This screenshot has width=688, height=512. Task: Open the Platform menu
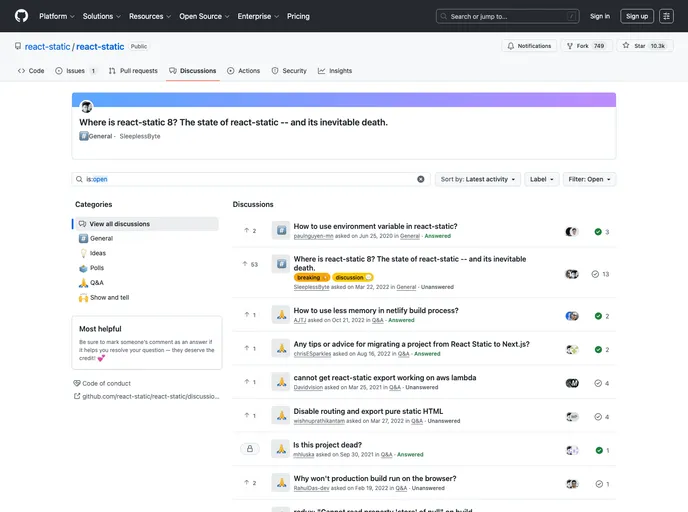(57, 16)
